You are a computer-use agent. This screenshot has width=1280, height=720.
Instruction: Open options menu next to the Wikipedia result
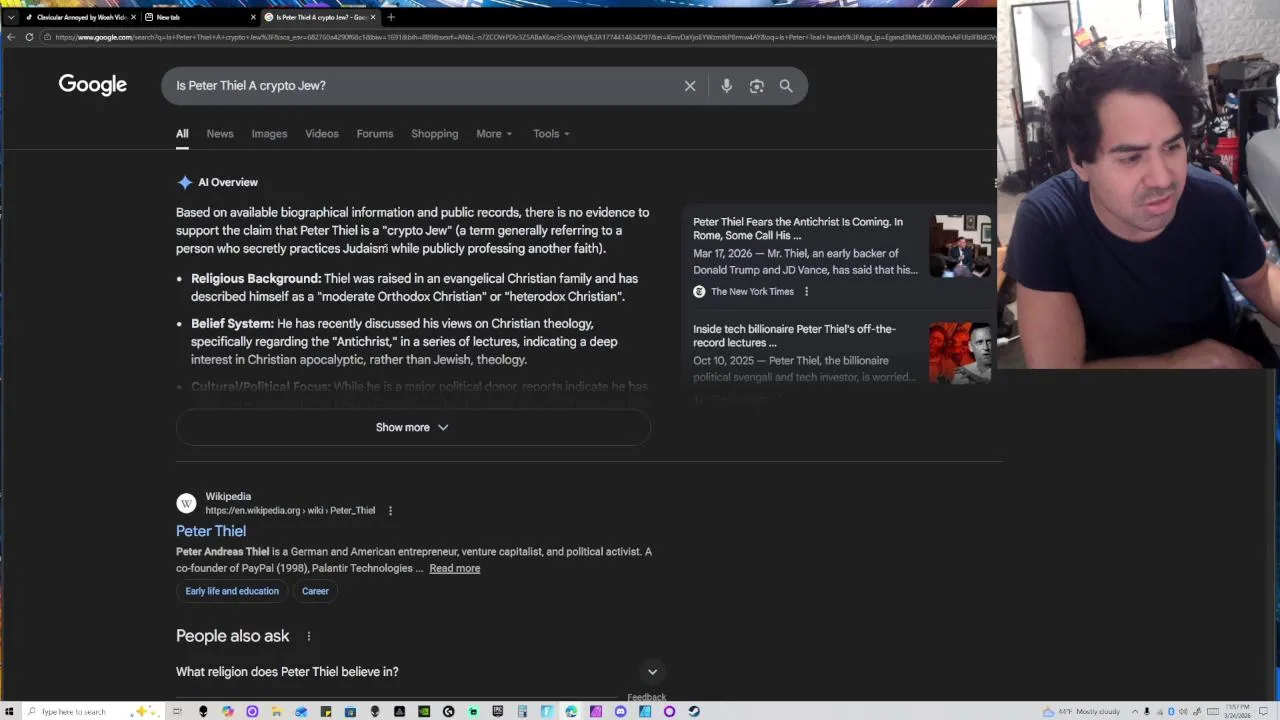click(x=390, y=511)
